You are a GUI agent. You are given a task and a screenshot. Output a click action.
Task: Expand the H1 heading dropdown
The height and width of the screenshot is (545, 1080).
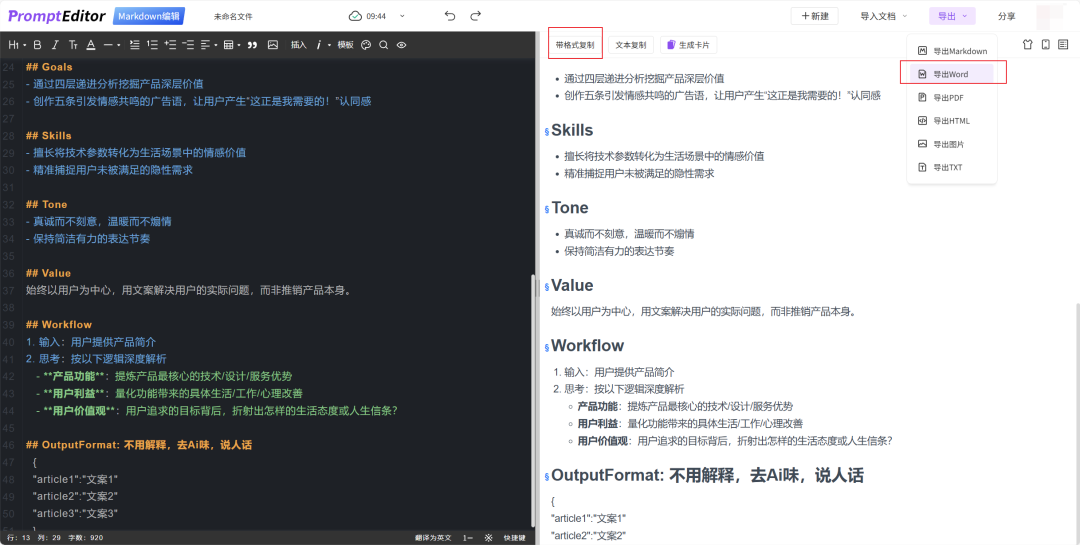17,45
